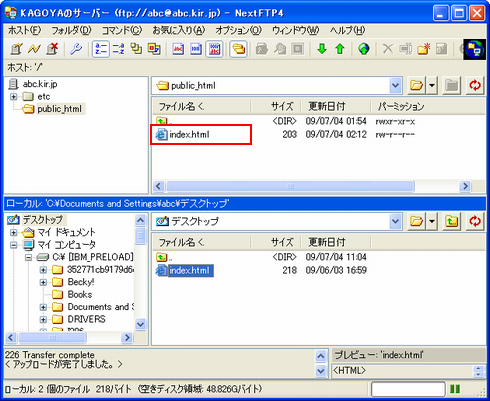Open the コマンド(C) menu
490x401 pixels.
[122, 30]
